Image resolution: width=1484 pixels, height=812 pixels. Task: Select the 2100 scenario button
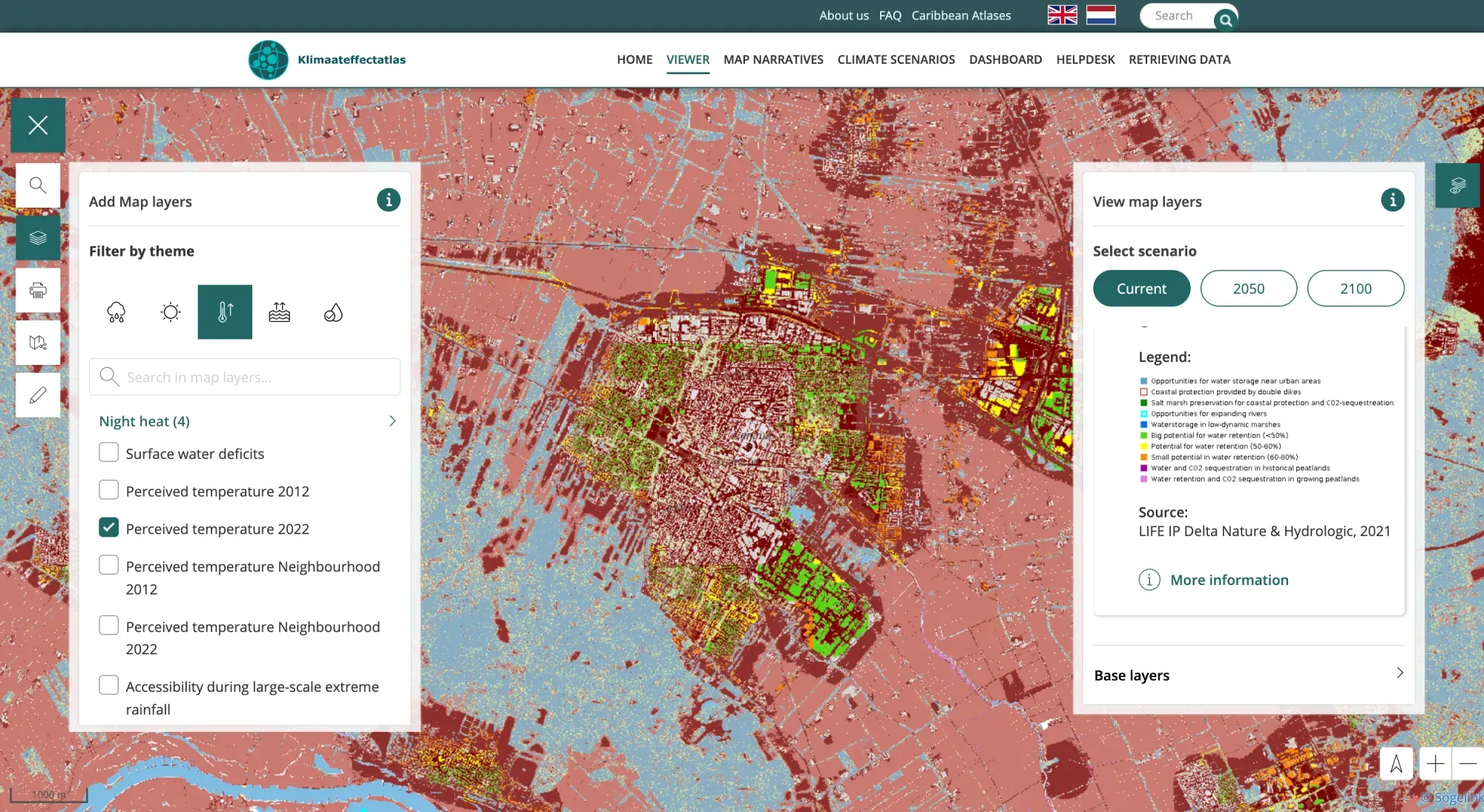(x=1356, y=288)
